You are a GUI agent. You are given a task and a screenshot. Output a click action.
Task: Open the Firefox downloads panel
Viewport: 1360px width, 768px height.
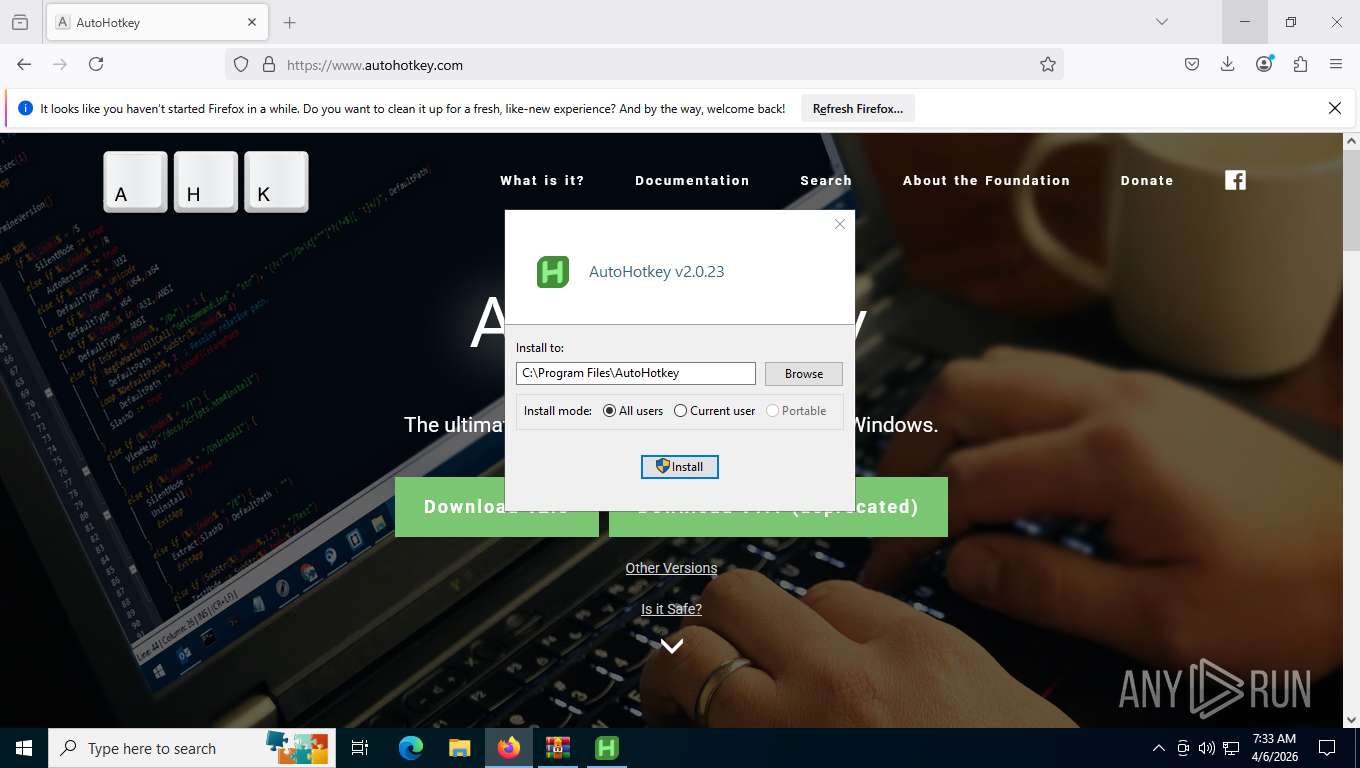point(1228,64)
